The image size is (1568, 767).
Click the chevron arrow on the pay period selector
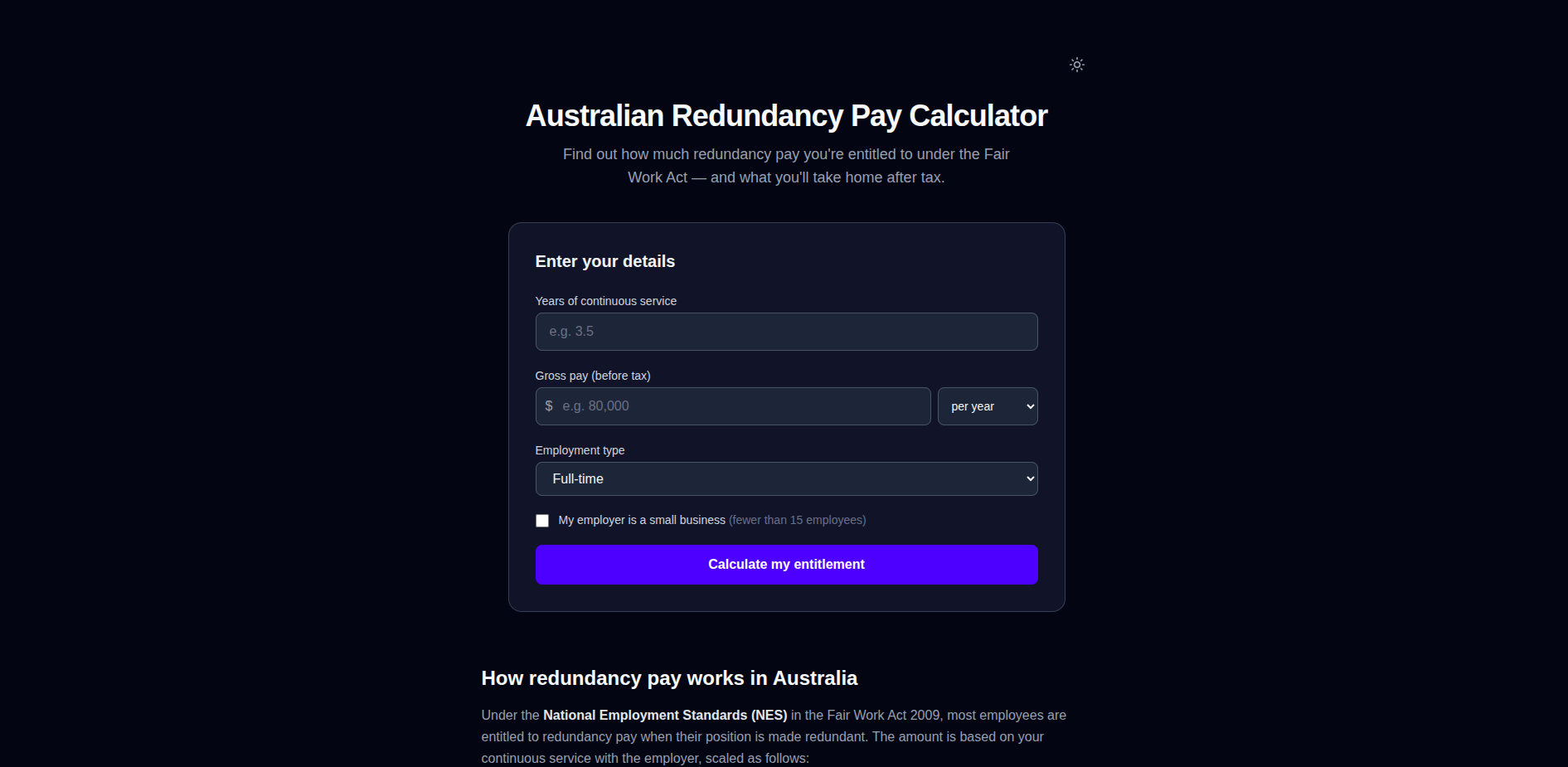1030,406
